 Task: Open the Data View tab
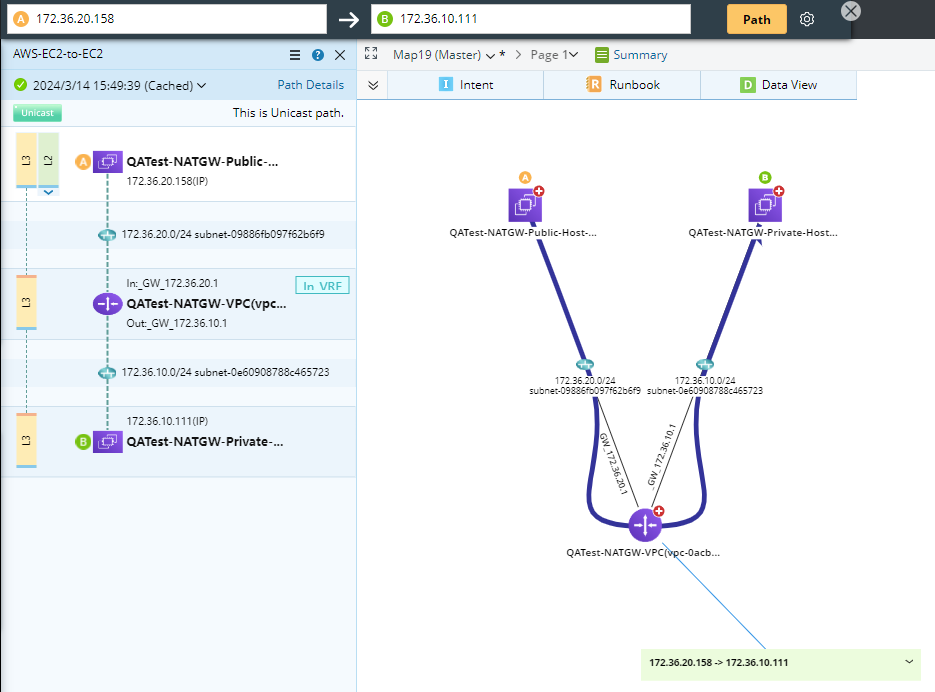(779, 85)
